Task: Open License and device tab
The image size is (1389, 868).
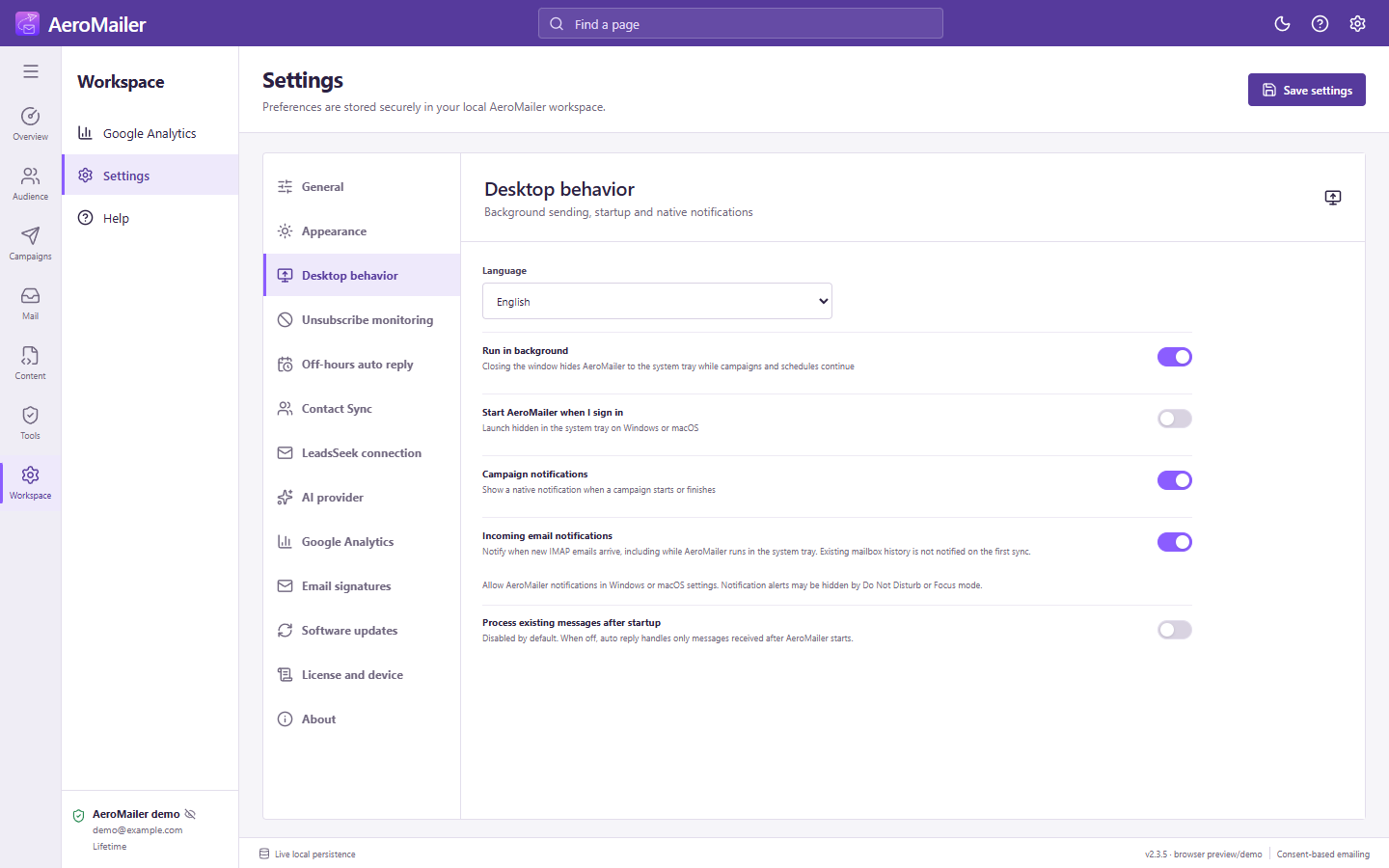Action: (x=362, y=675)
